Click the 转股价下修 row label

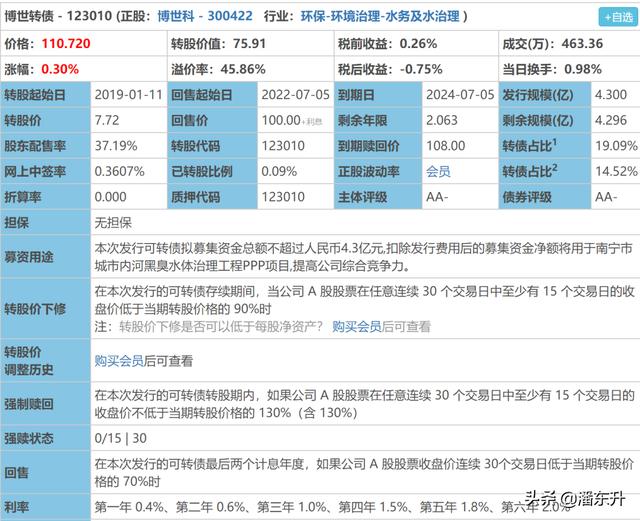[35, 309]
